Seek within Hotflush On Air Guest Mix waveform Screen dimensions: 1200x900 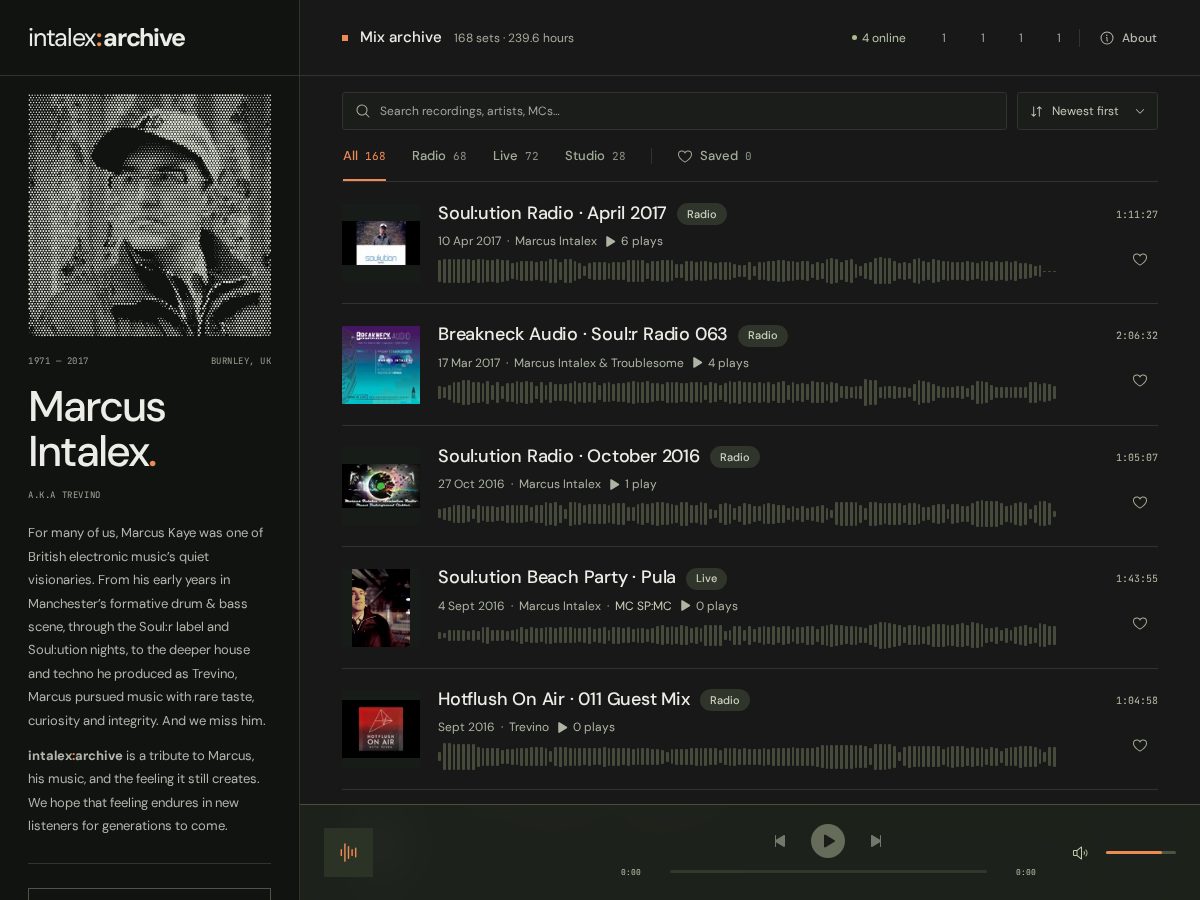747,756
